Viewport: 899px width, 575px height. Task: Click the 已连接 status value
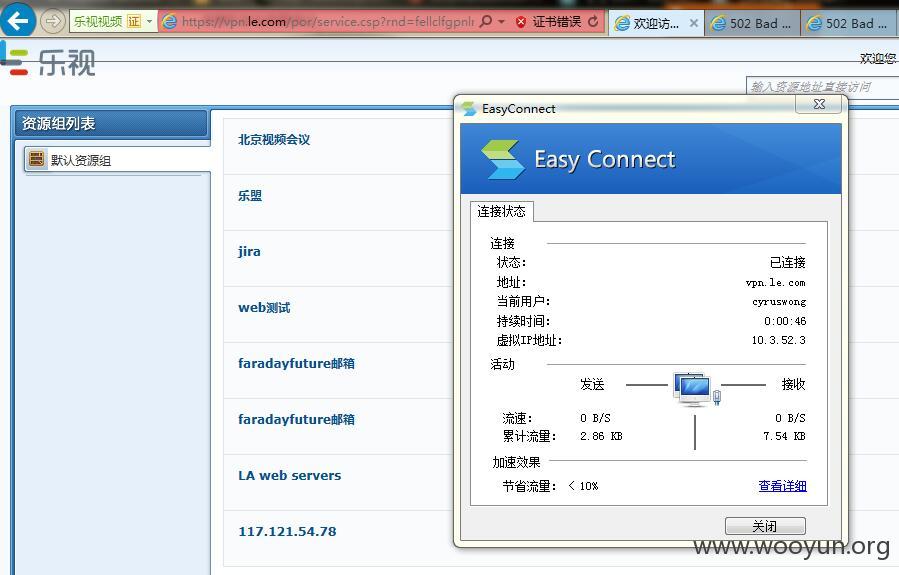(787, 262)
